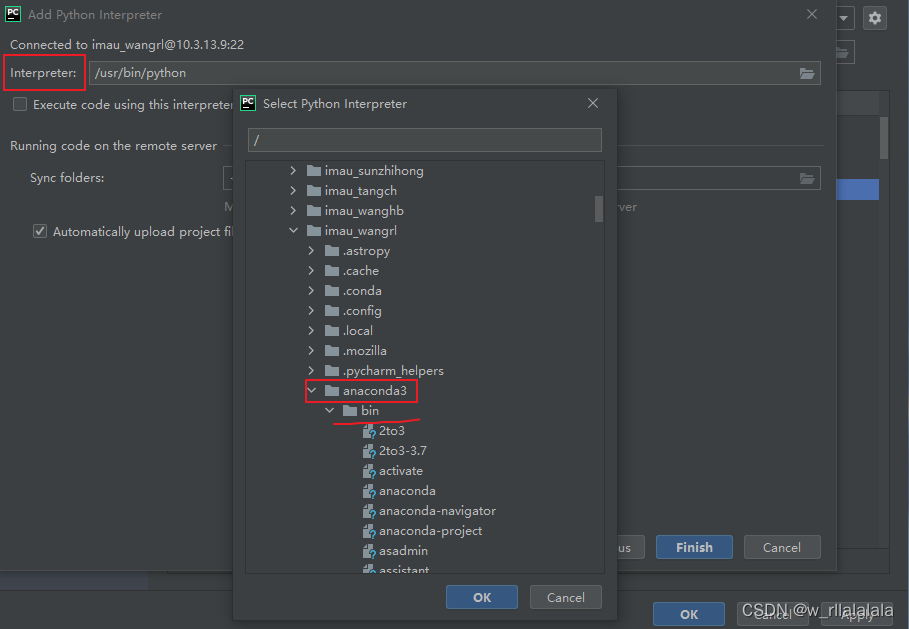Image resolution: width=909 pixels, height=629 pixels.
Task: Select the .config tree row
Action: pos(424,311)
